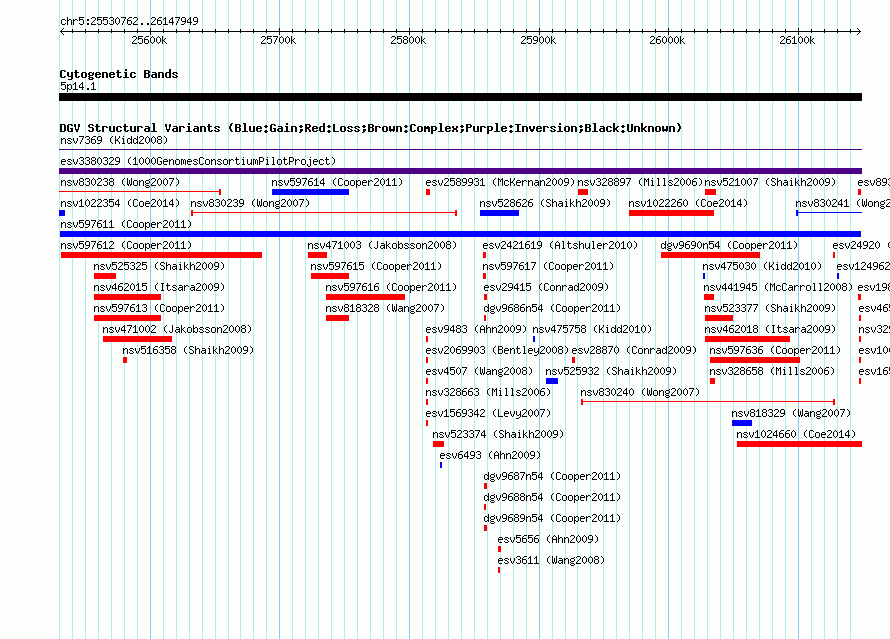Click dgv9686n54 (Cooper2011) label
890x639 pixels.
[x=552, y=308]
